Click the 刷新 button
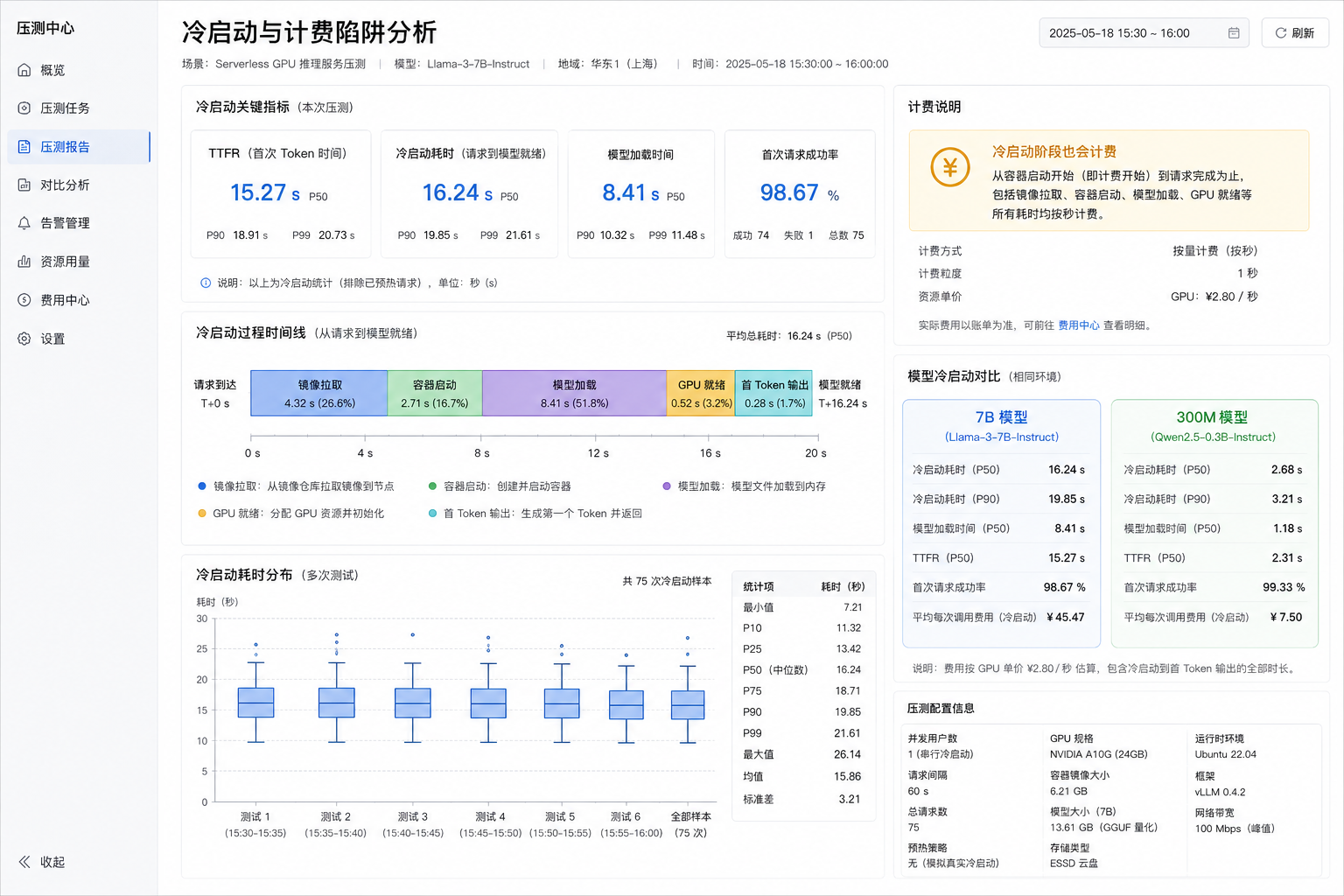Image resolution: width=1344 pixels, height=896 pixels. (x=1295, y=33)
